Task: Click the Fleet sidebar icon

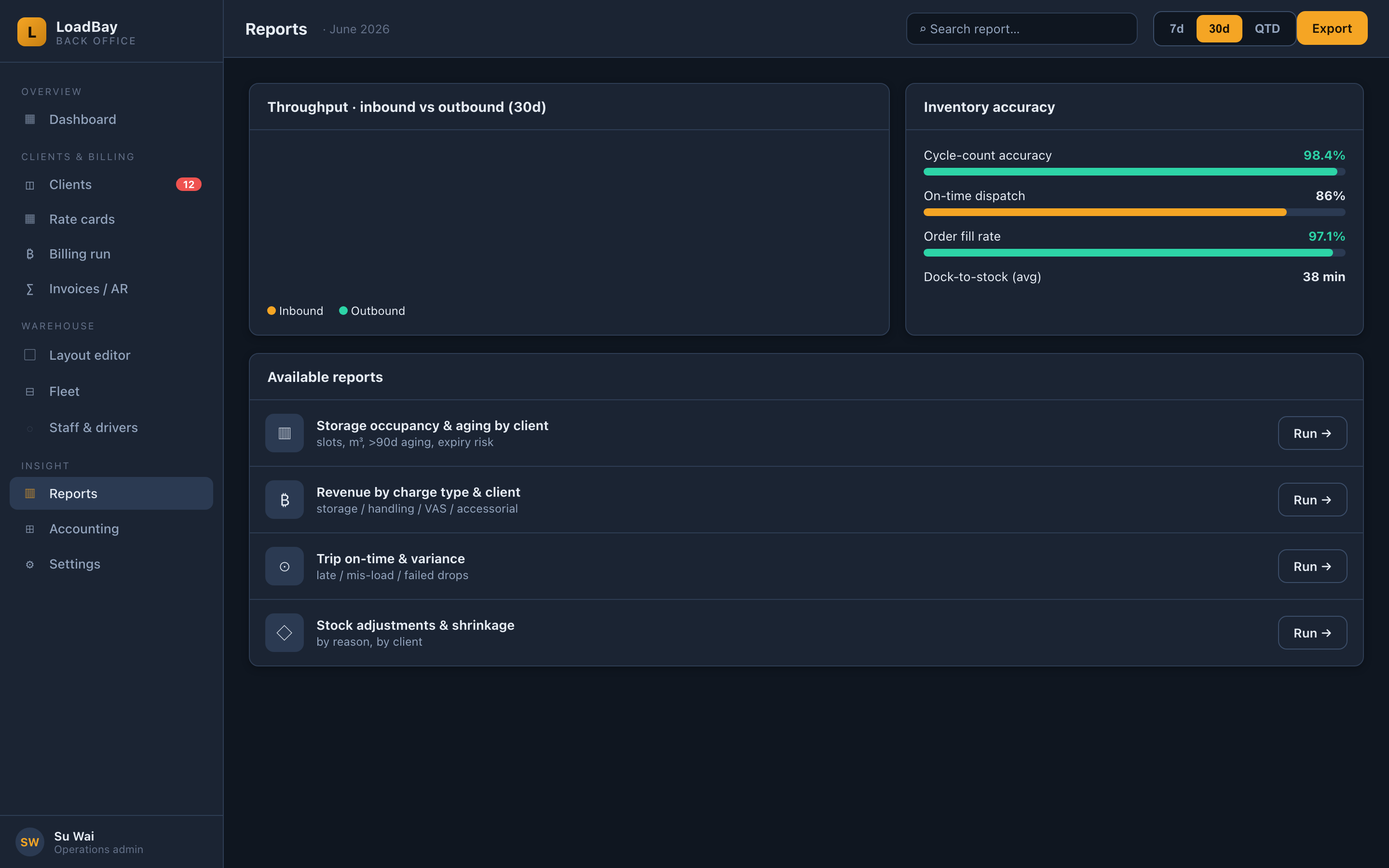Action: pyautogui.click(x=30, y=392)
